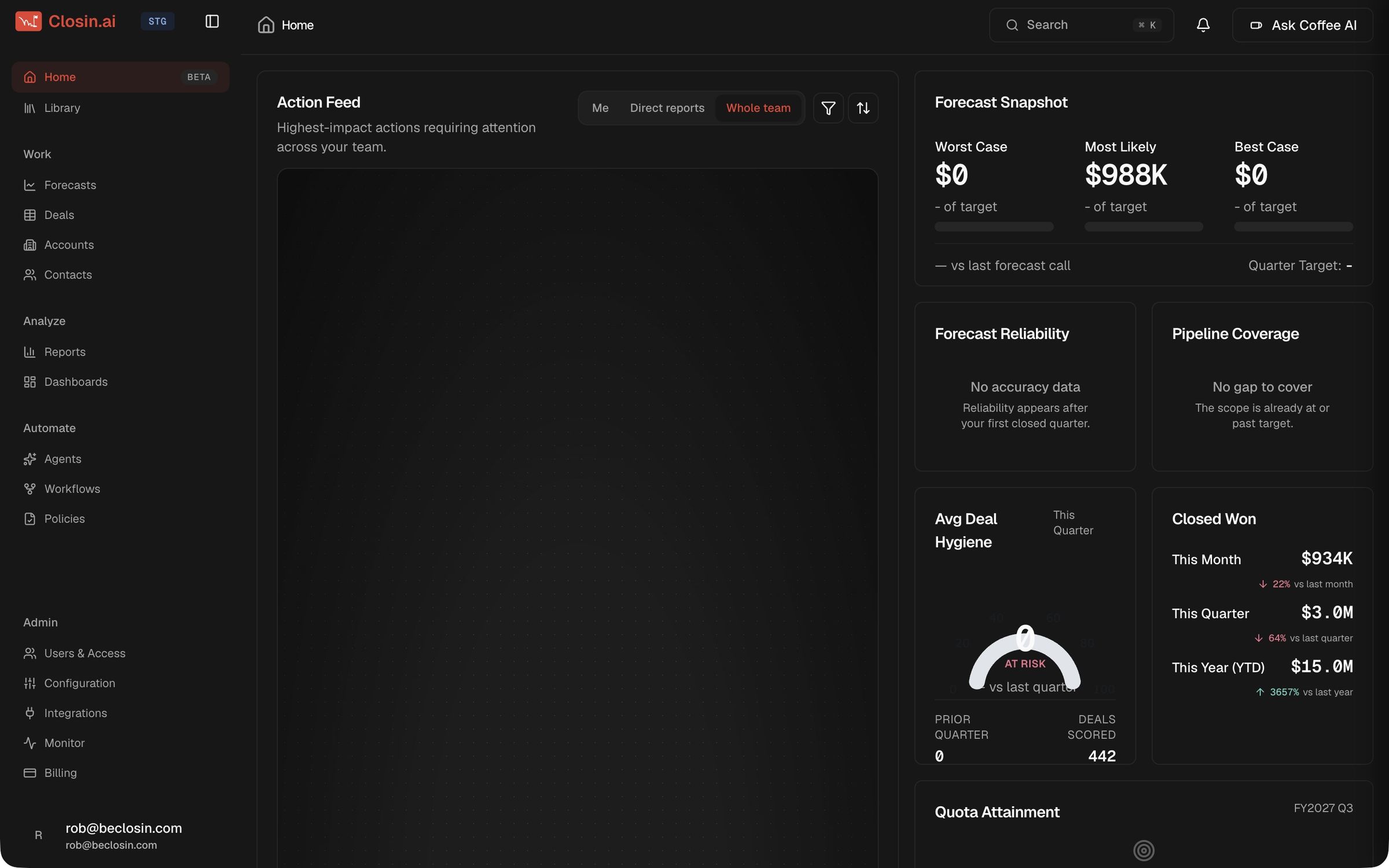Click the Monitor pulse icon
Image resolution: width=1389 pixels, height=868 pixels.
(30, 743)
